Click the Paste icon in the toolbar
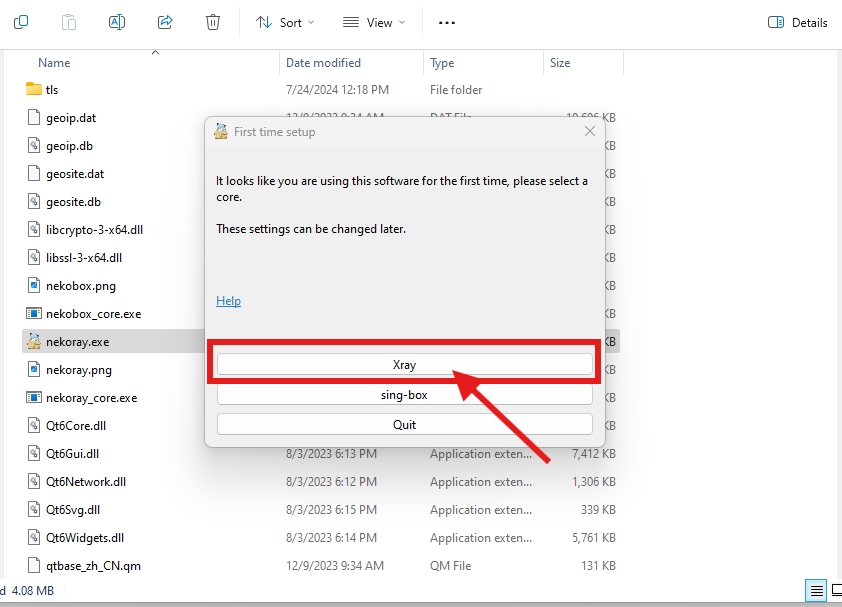Screen dimensions: 842x607 69,22
